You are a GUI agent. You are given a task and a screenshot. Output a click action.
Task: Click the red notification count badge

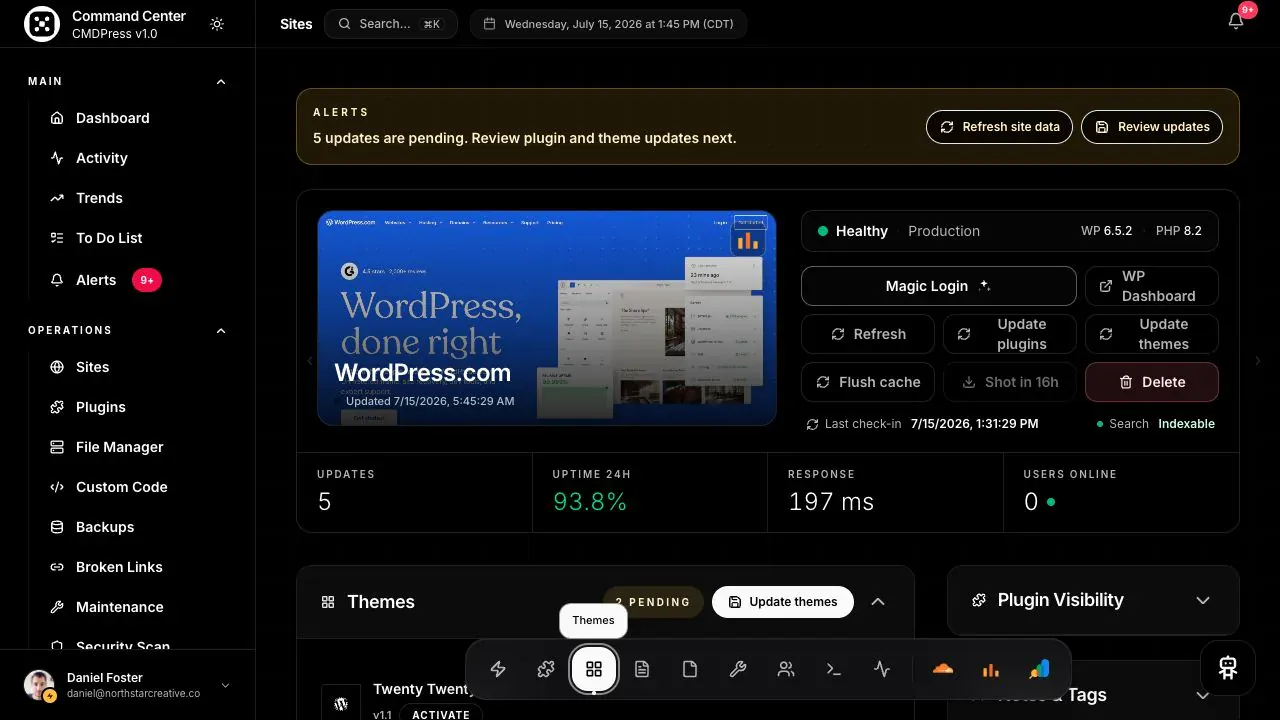(1247, 10)
